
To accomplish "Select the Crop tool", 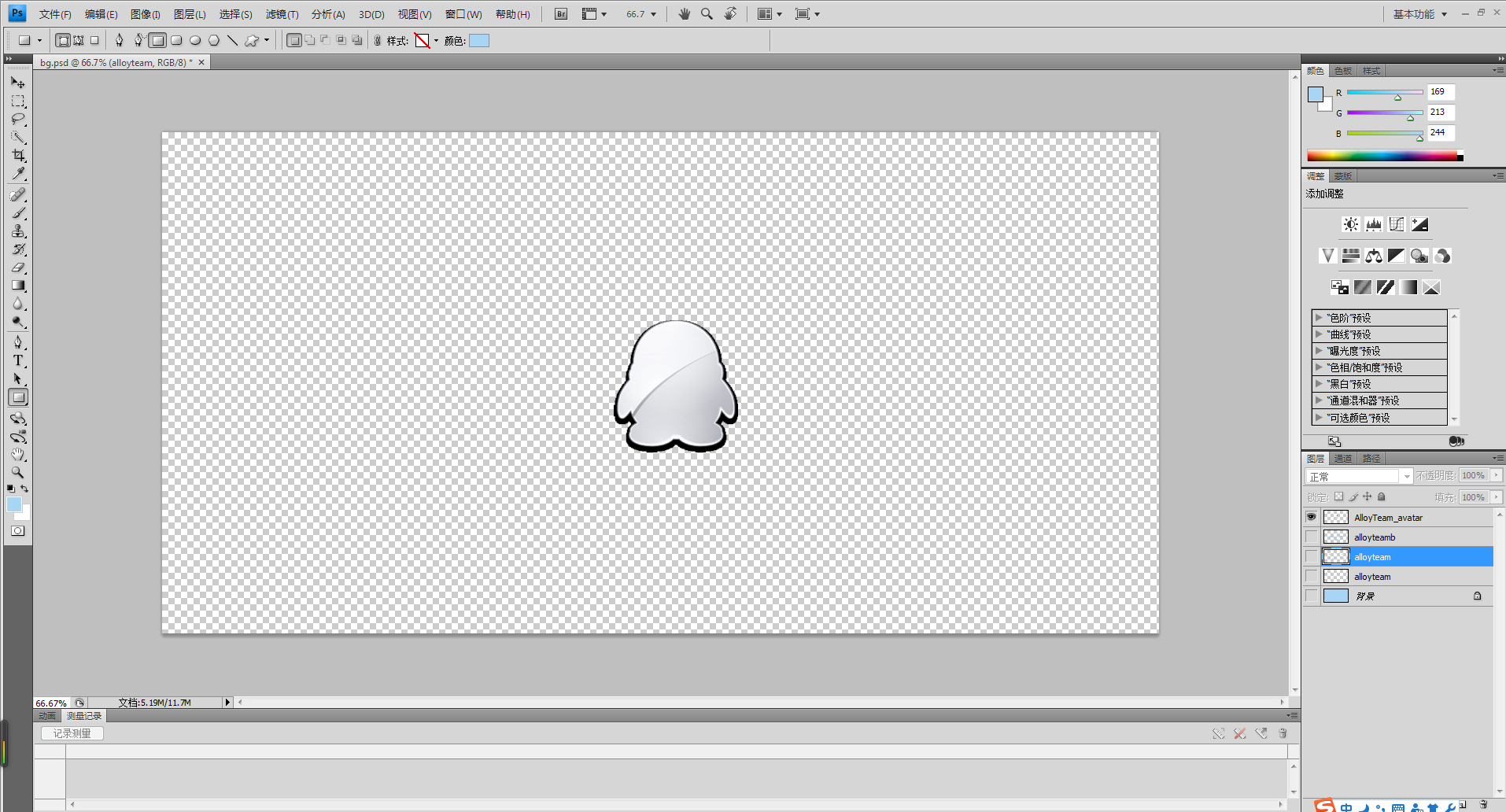I will click(18, 156).
